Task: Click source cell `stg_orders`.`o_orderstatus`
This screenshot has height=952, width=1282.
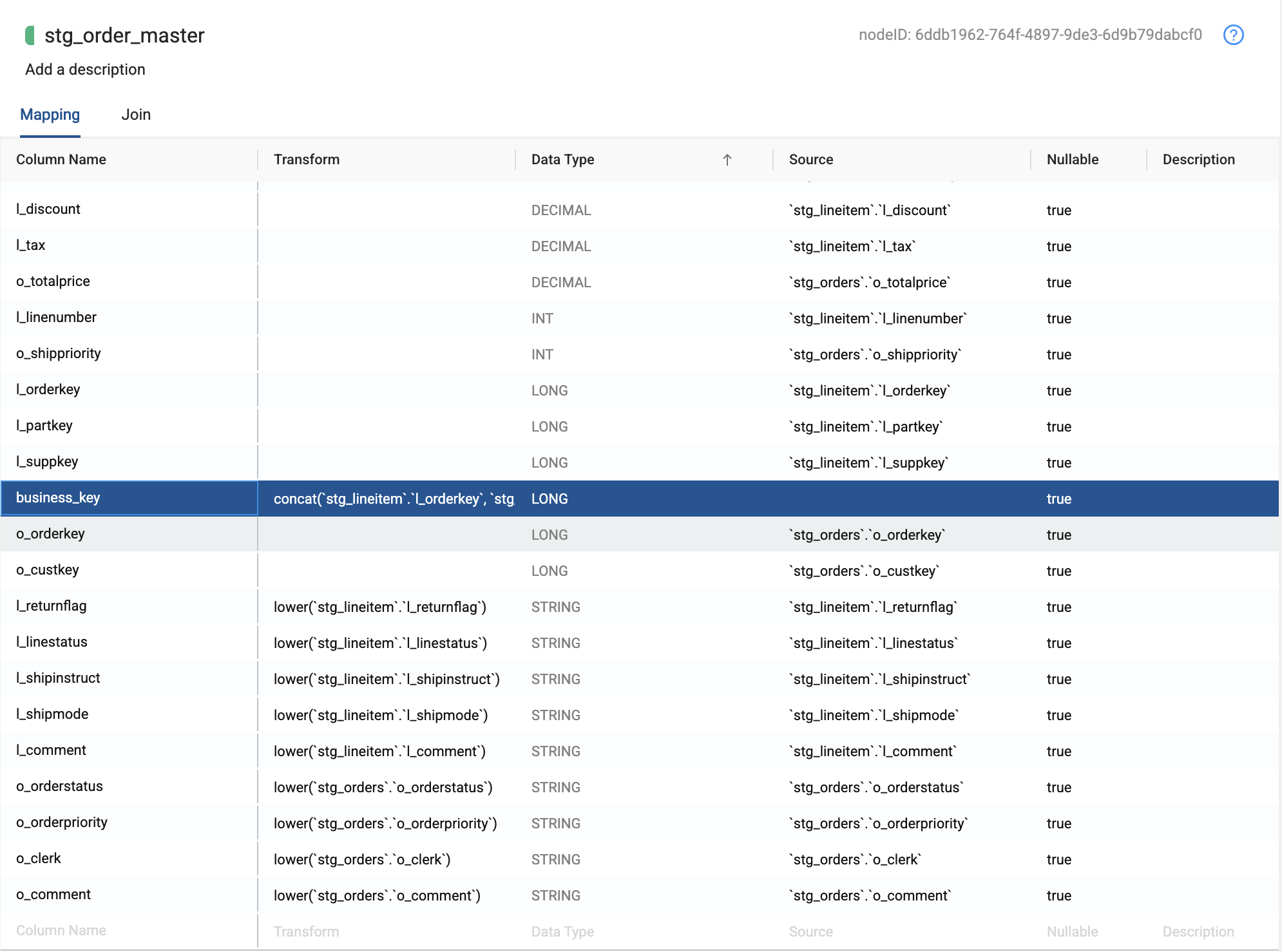Action: (x=876, y=788)
